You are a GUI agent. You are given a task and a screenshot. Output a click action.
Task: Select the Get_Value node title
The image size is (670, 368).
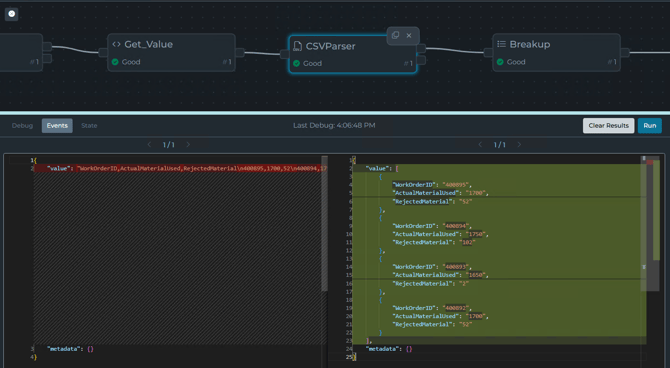(149, 44)
